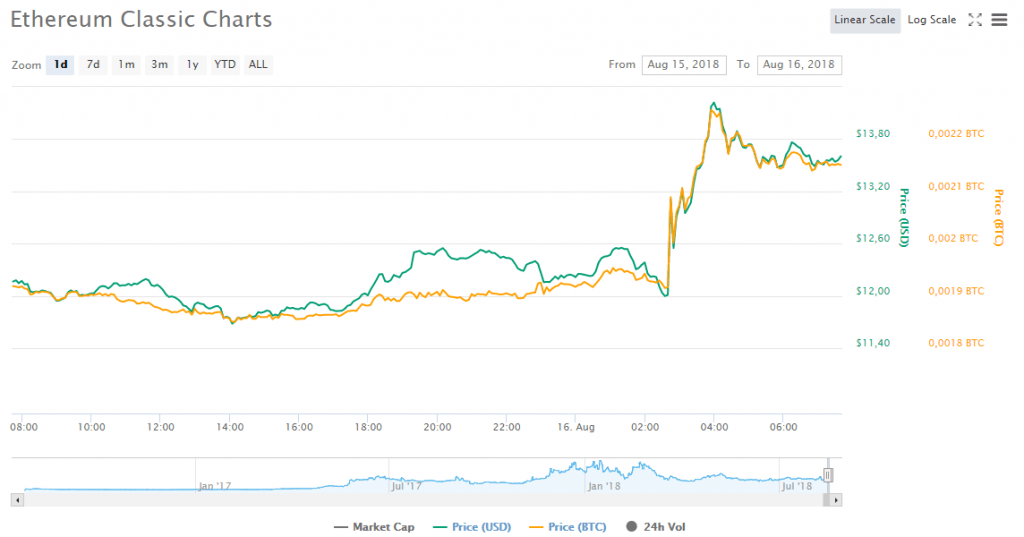
Task: Edit the From date field
Action: [x=685, y=65]
